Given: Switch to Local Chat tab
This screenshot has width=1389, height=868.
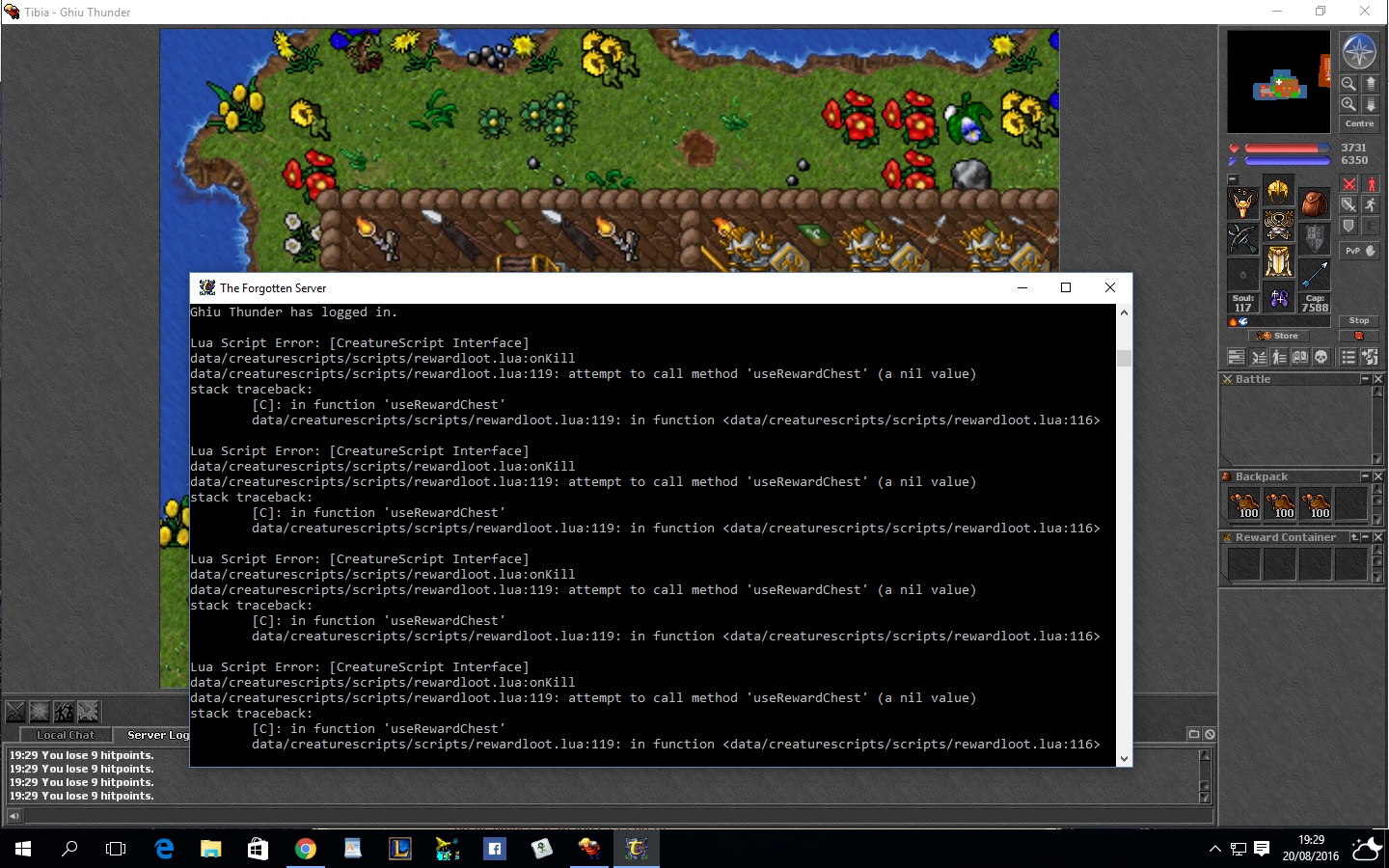Looking at the screenshot, I should tap(66, 735).
